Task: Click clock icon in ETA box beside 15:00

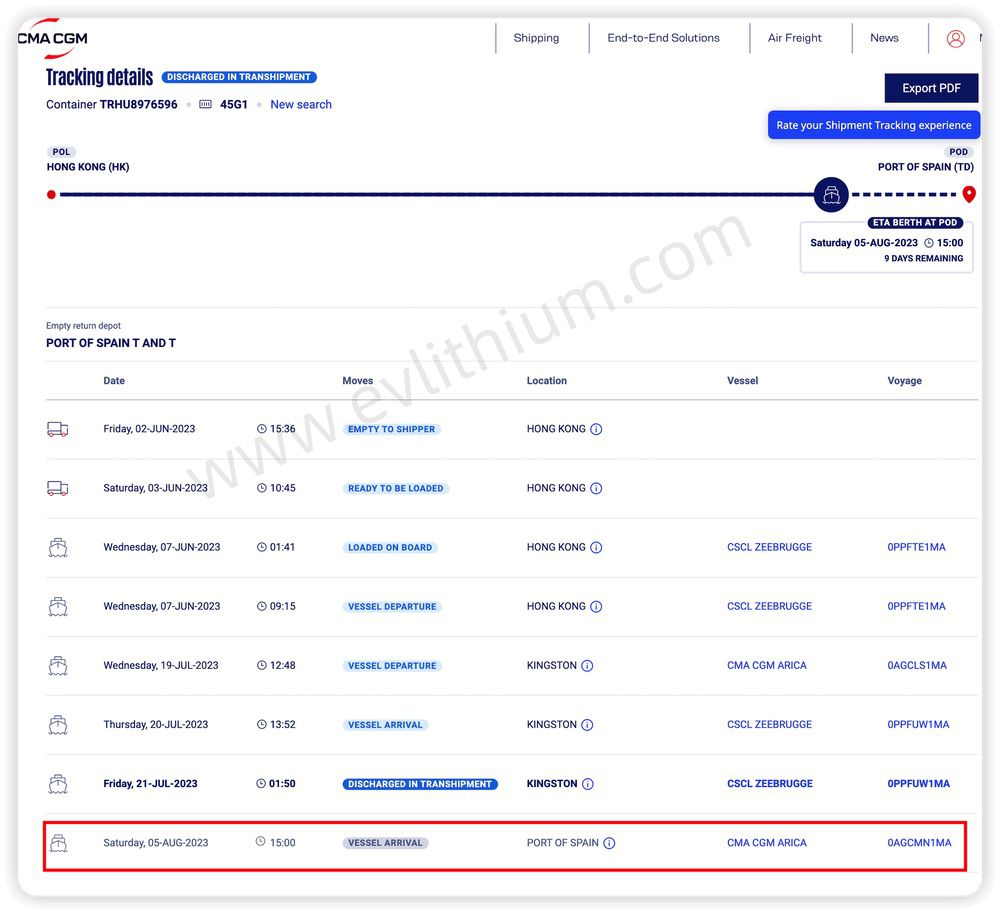Action: (x=929, y=243)
